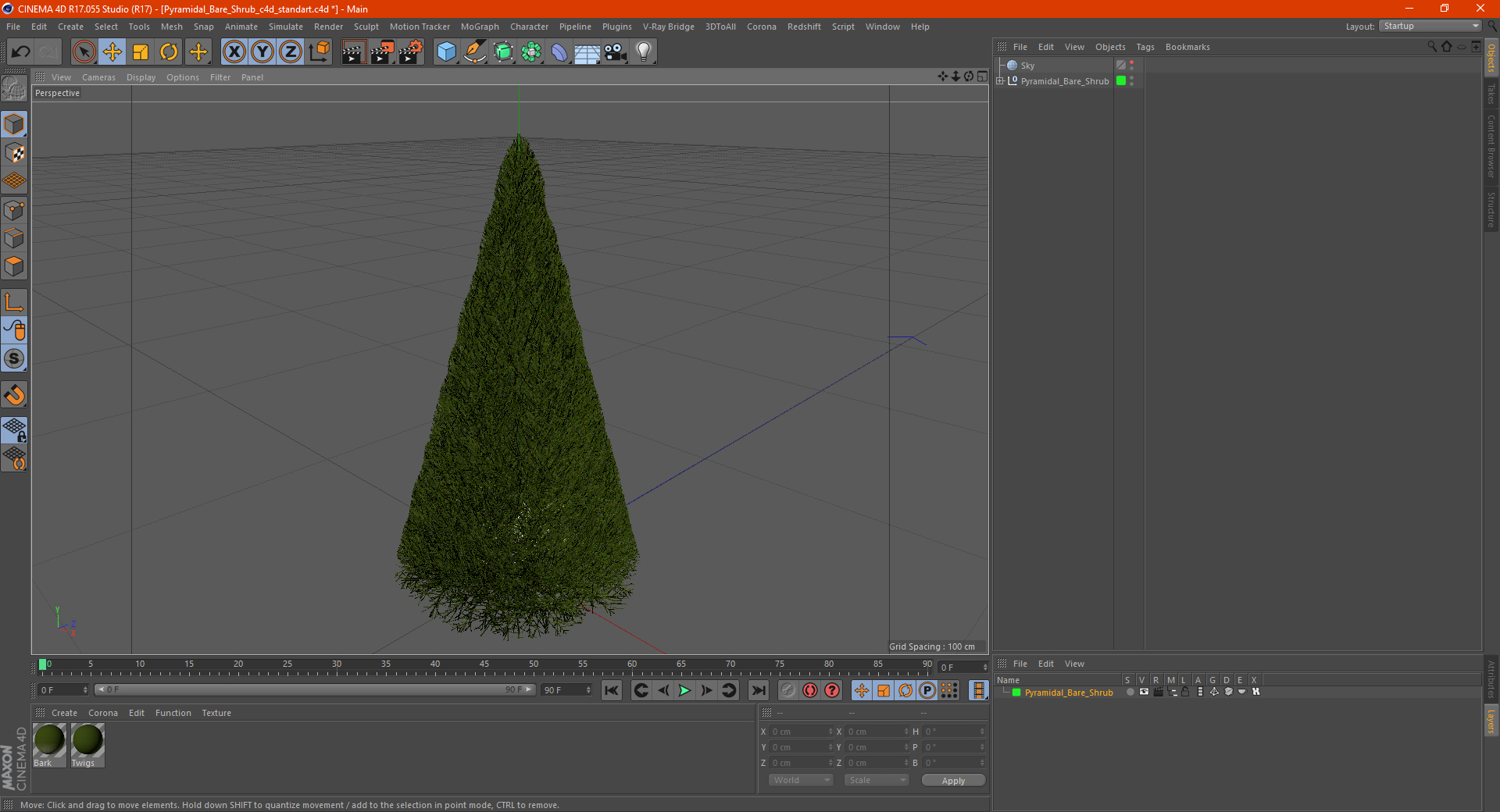This screenshot has width=1500, height=812.
Task: Toggle layer solo dot for Pyramidal_Bare_Shrub
Action: pos(1130,692)
